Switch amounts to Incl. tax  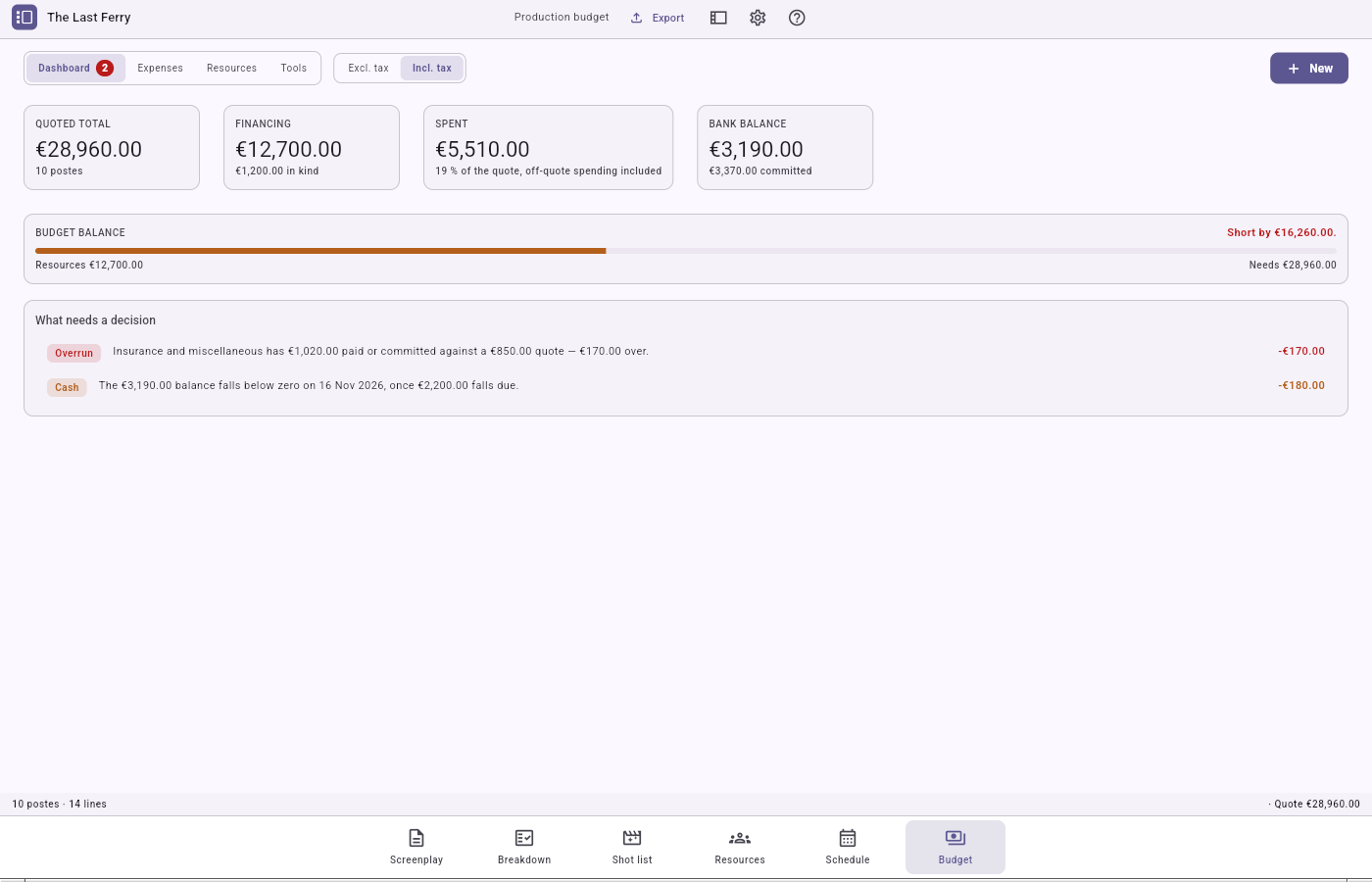tap(432, 69)
